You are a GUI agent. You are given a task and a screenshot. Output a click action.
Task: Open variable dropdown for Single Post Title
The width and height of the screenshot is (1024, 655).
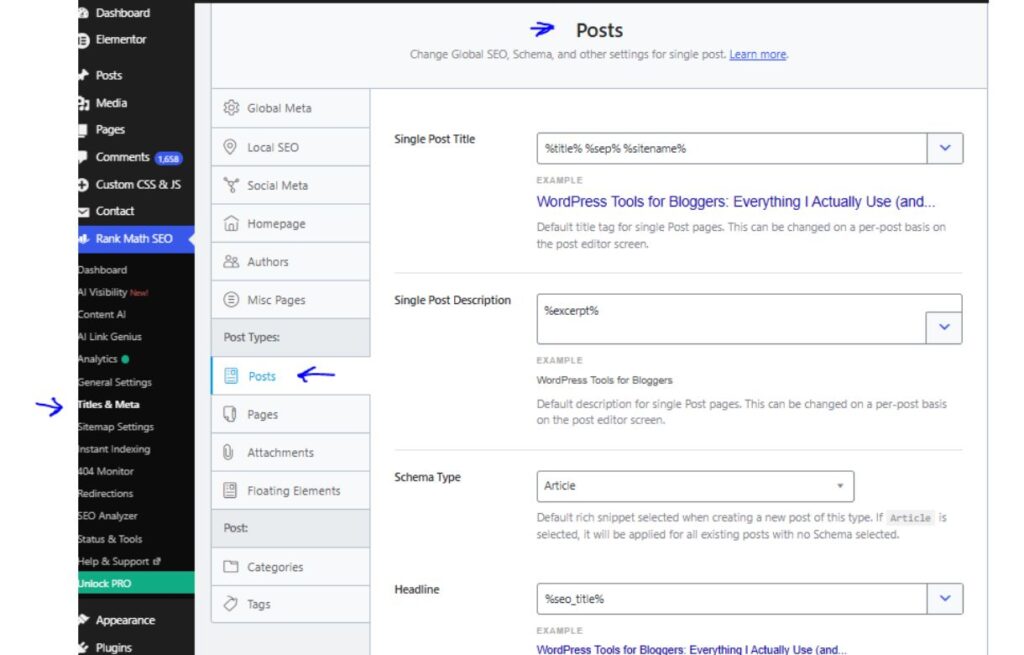click(944, 148)
